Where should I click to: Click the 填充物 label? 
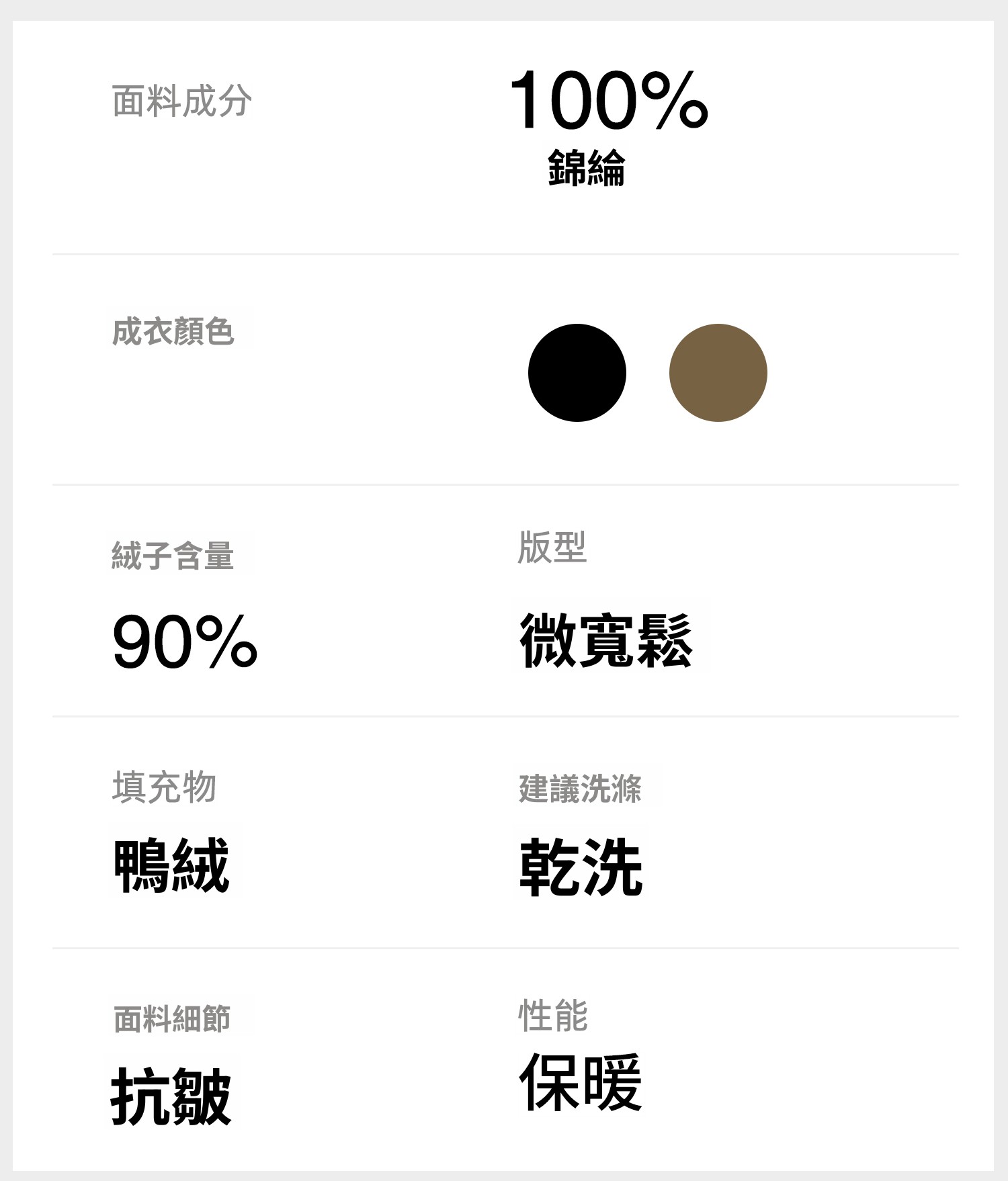tap(164, 787)
